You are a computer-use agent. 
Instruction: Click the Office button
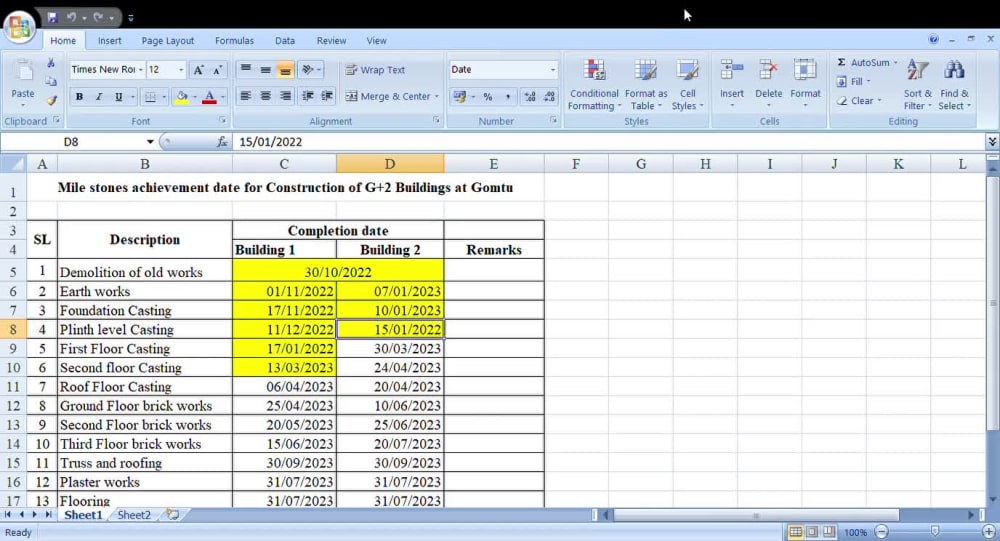[19, 27]
